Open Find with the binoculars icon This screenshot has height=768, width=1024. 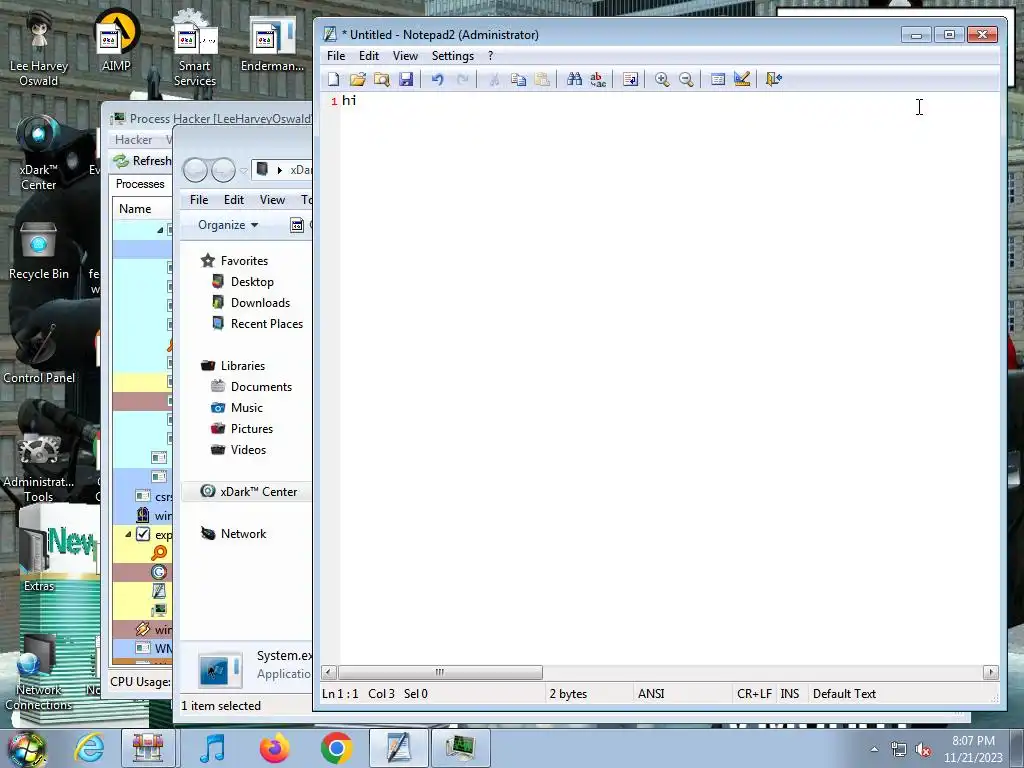[574, 80]
